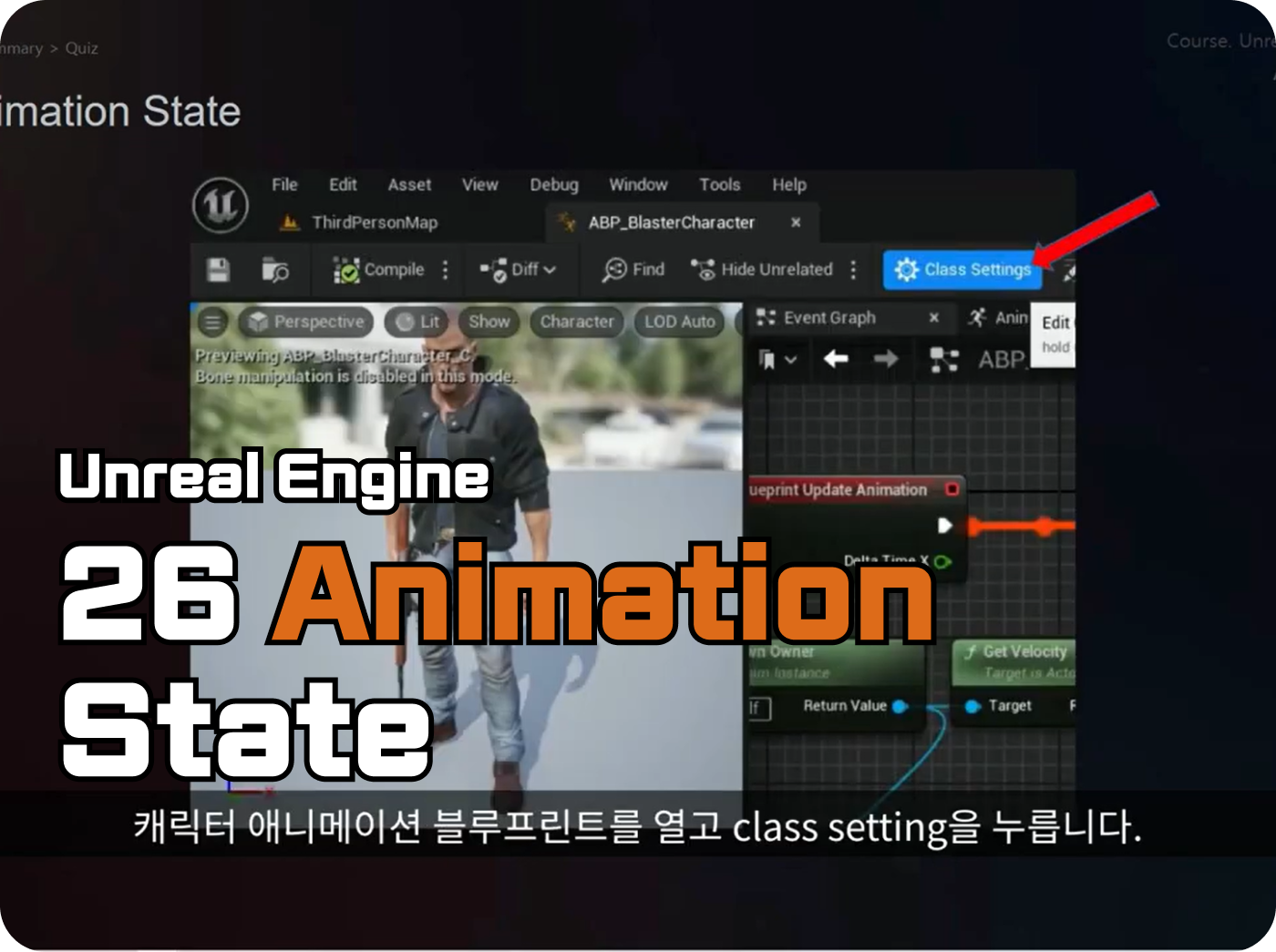Open Class Settings
This screenshot has width=1276, height=952.
962,270
